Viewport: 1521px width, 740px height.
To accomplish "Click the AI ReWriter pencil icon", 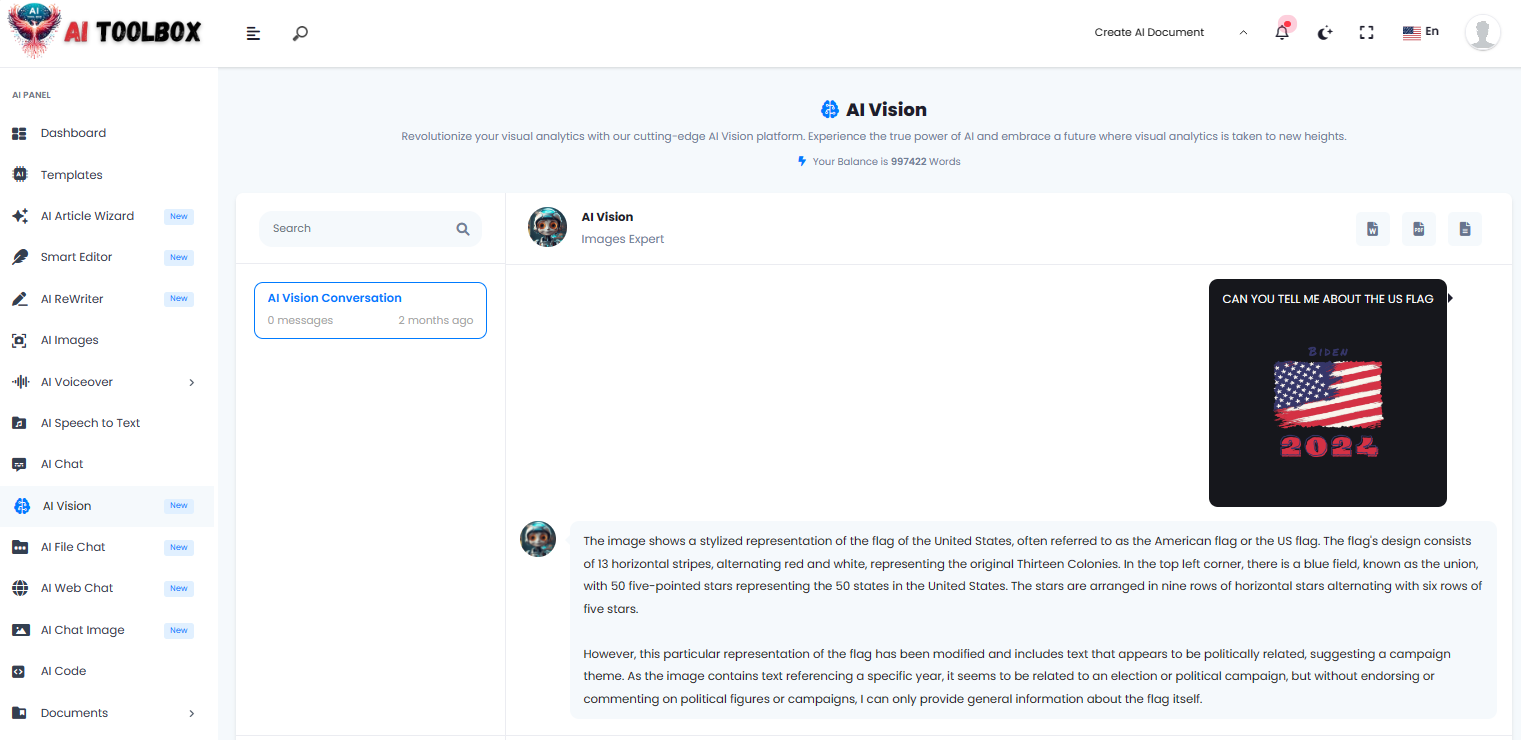I will pyautogui.click(x=20, y=299).
